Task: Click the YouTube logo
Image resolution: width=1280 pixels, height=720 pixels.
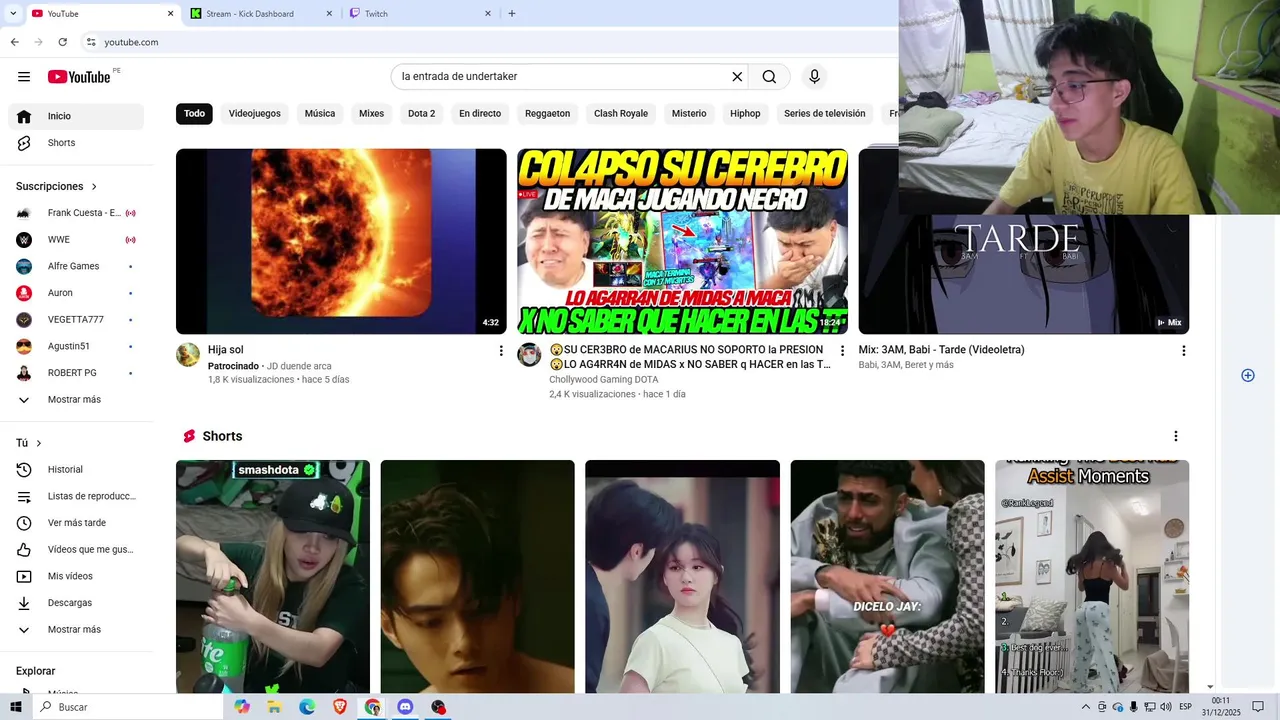Action: (79, 77)
